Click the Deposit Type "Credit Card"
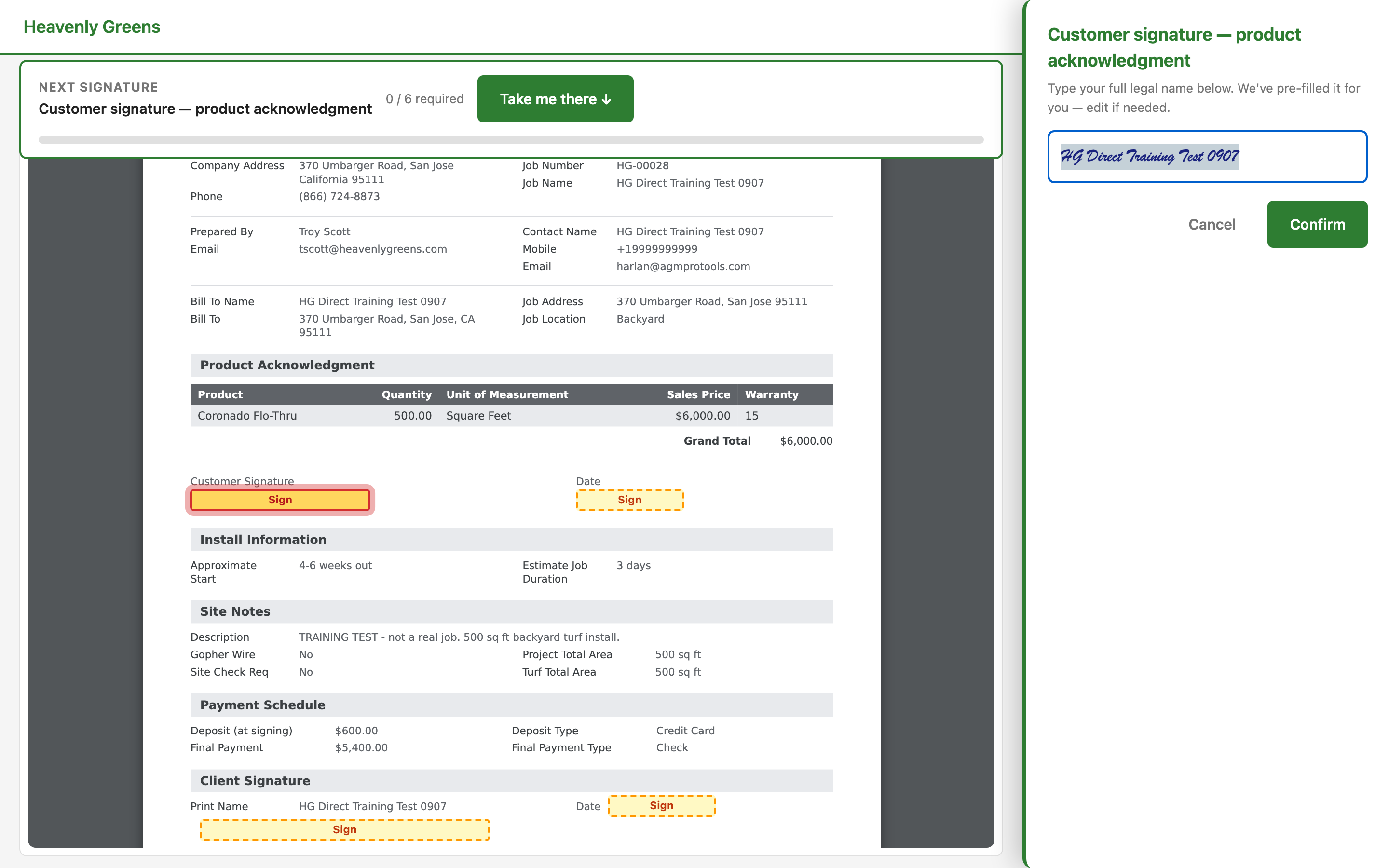The image size is (1389, 868). tap(685, 731)
